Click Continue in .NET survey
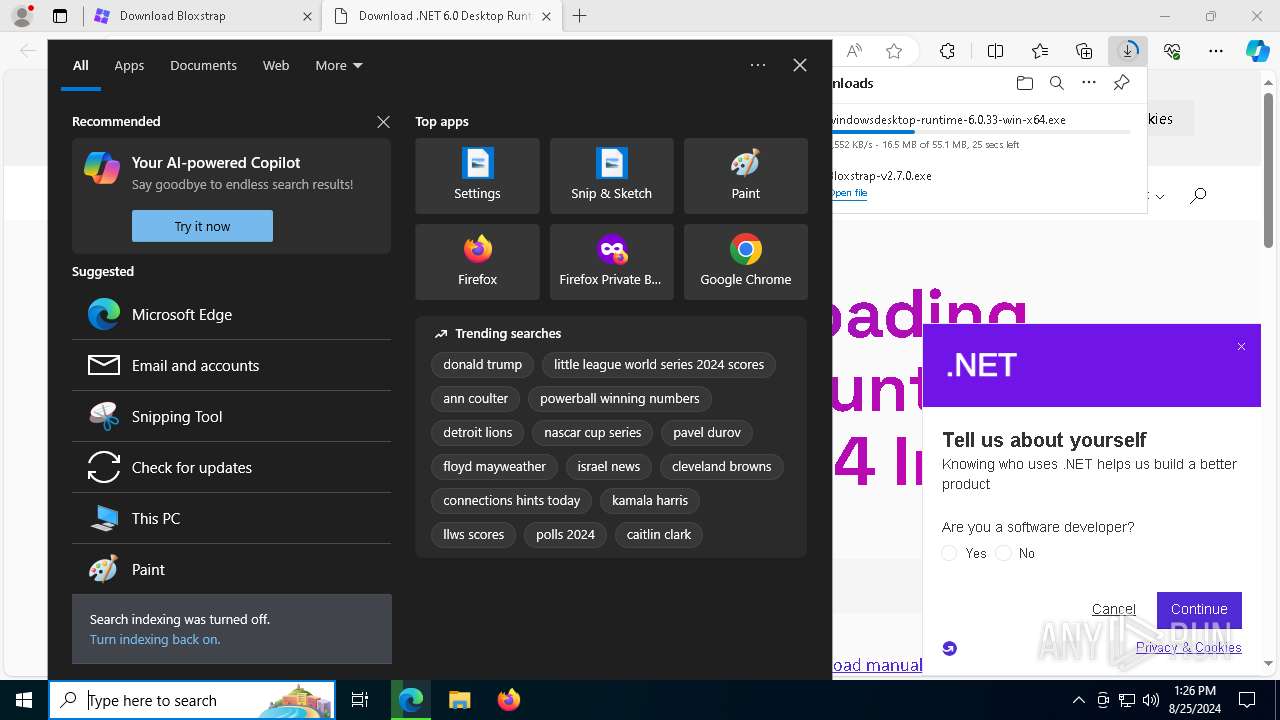Viewport: 1280px width, 720px height. [1199, 609]
